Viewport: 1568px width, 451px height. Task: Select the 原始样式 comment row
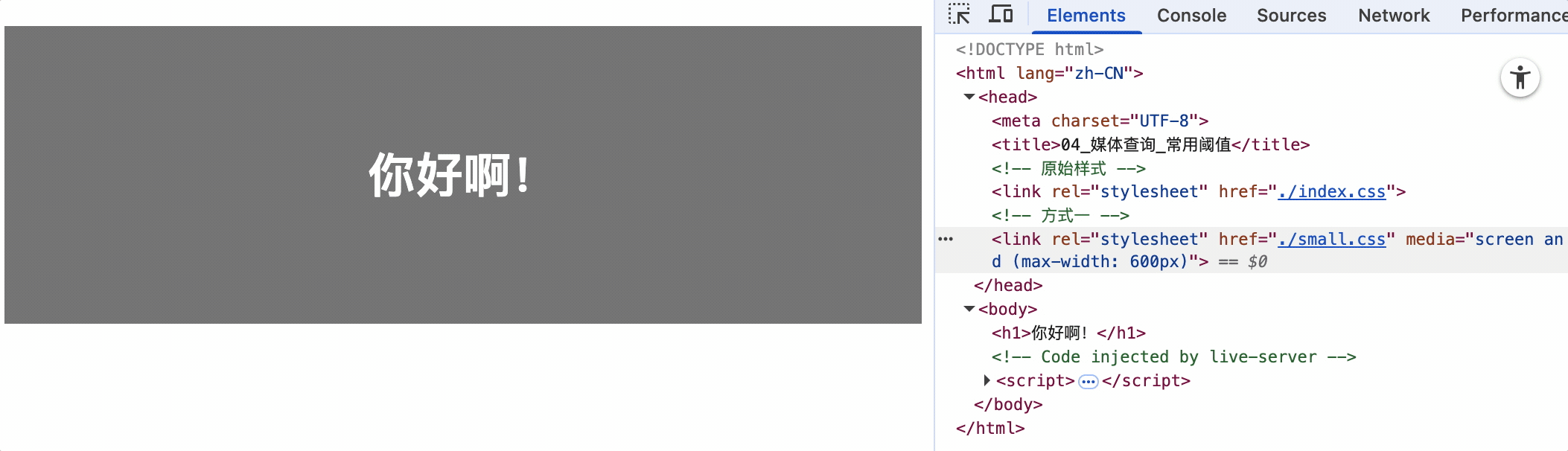click(1068, 168)
